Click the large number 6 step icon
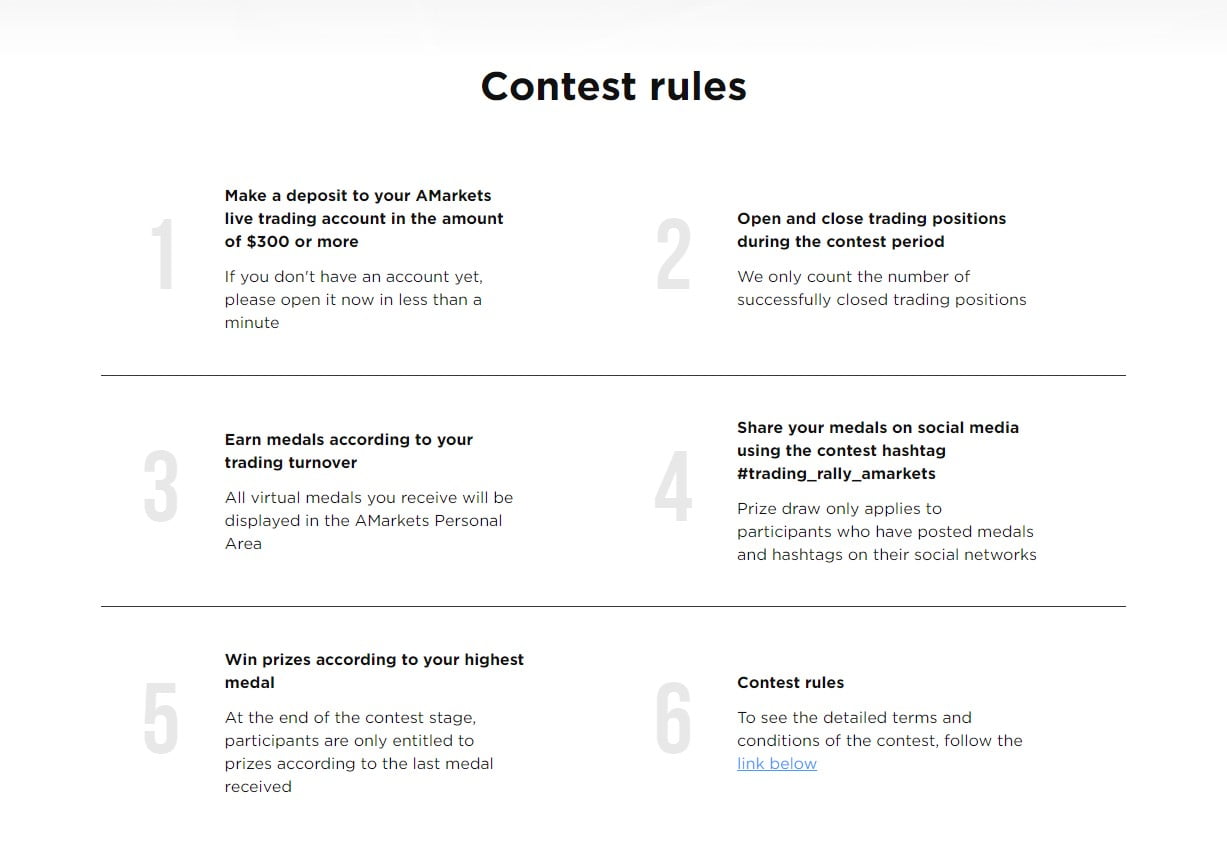1227x854 pixels. pyautogui.click(x=673, y=718)
